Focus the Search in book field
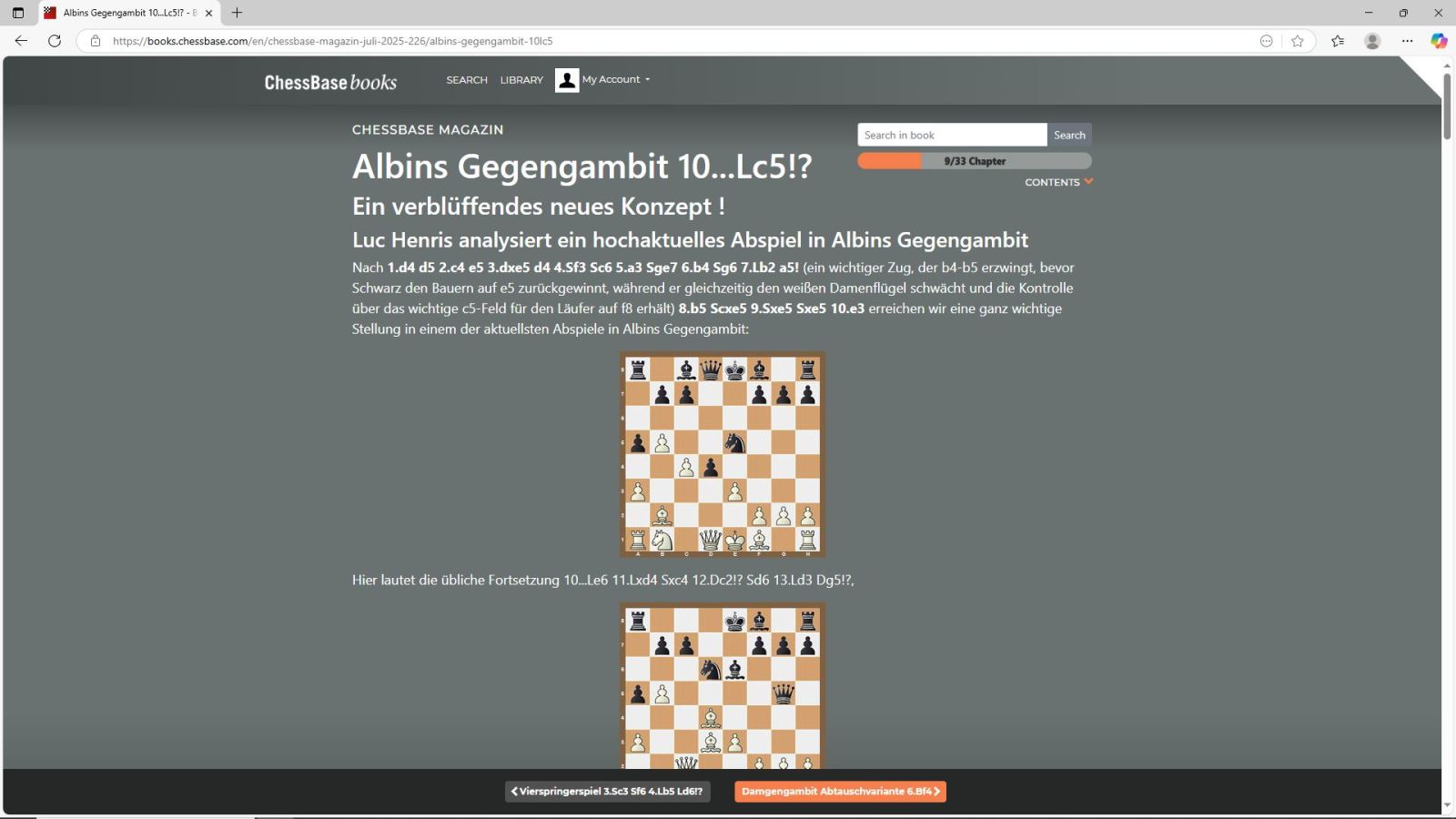This screenshot has width=1456, height=819. [x=952, y=135]
